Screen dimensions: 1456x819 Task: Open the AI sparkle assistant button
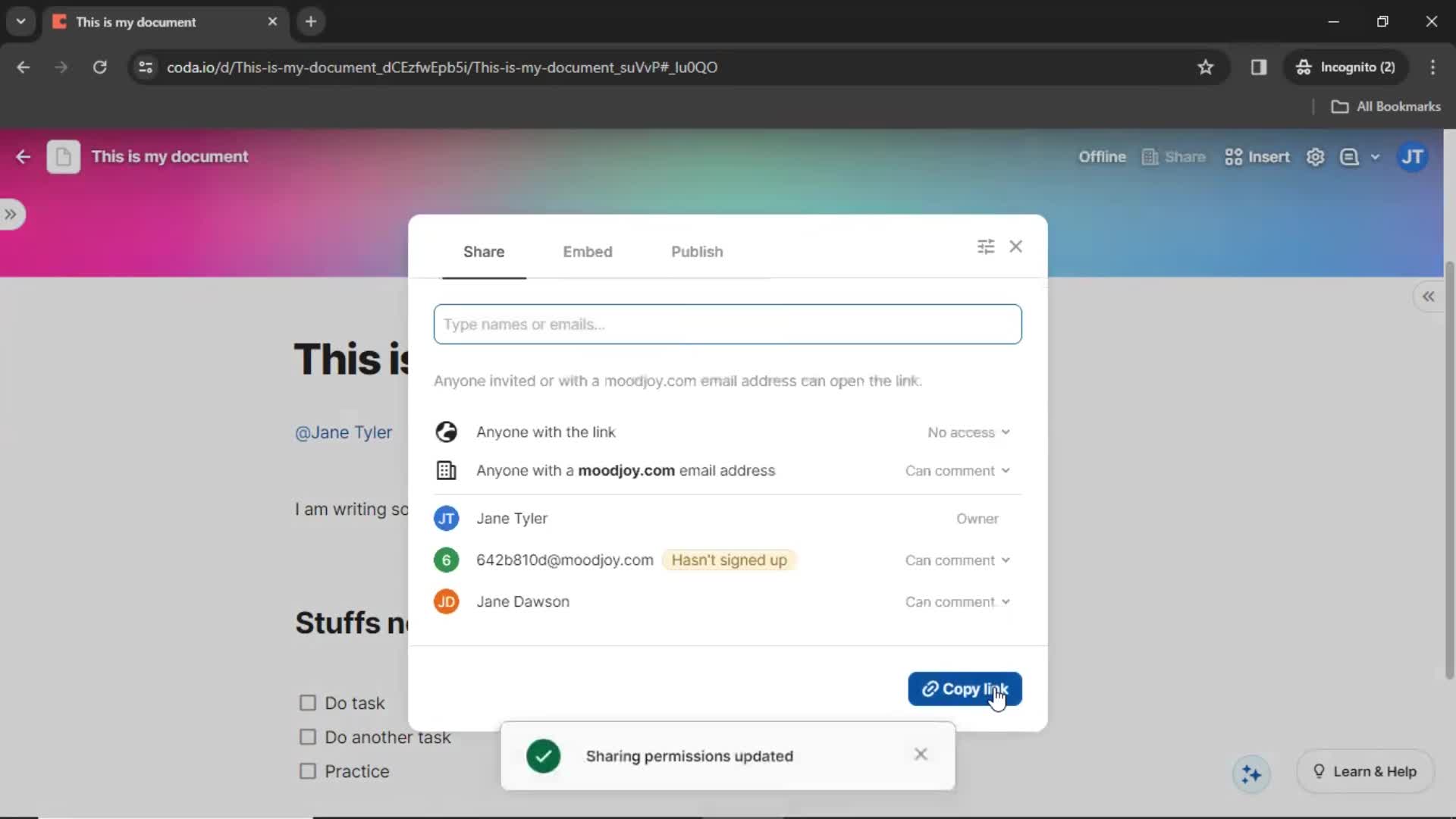1251,774
